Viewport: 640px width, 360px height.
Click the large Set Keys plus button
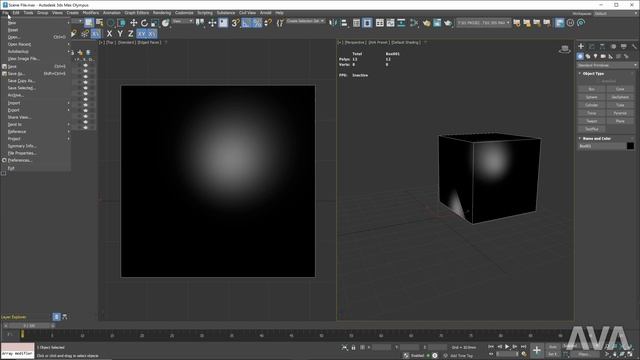[536, 350]
